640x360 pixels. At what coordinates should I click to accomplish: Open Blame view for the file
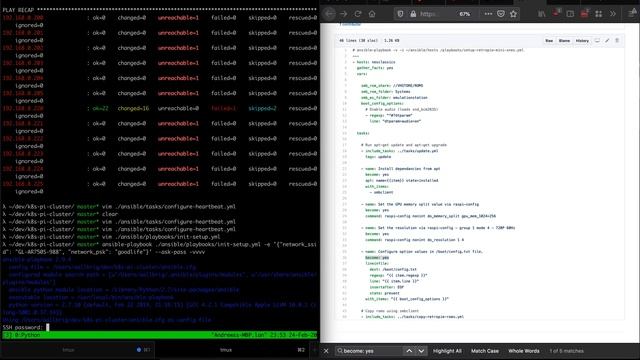pos(564,41)
